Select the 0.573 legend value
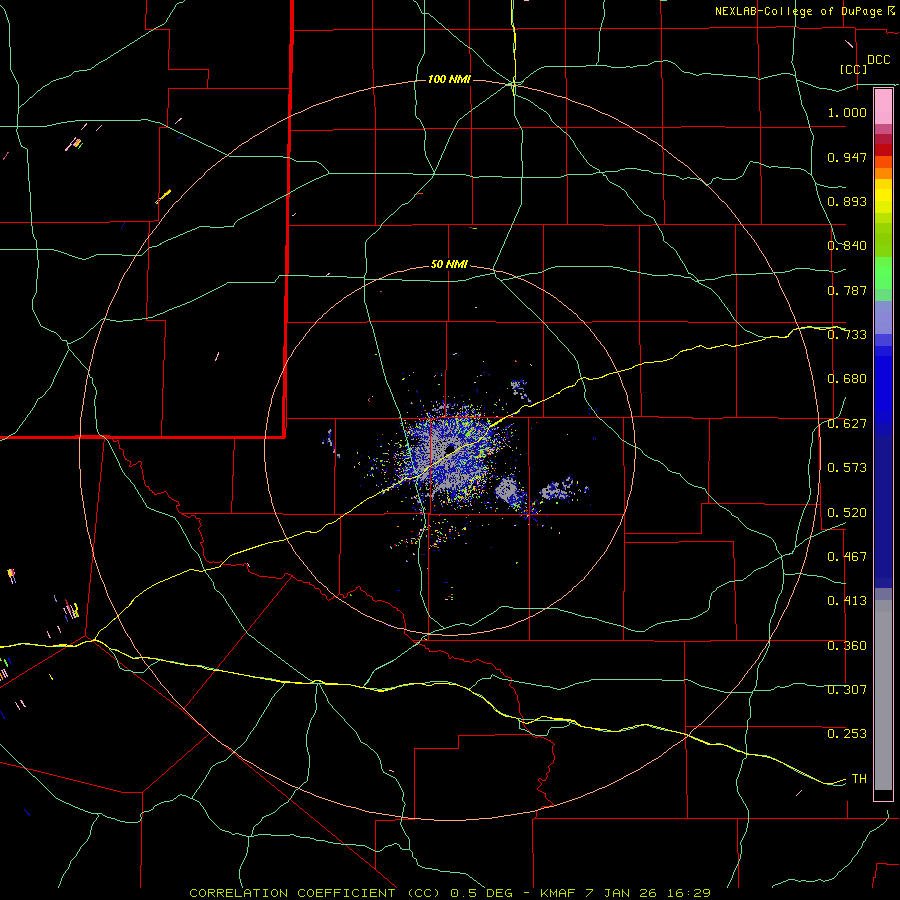 tap(847, 468)
